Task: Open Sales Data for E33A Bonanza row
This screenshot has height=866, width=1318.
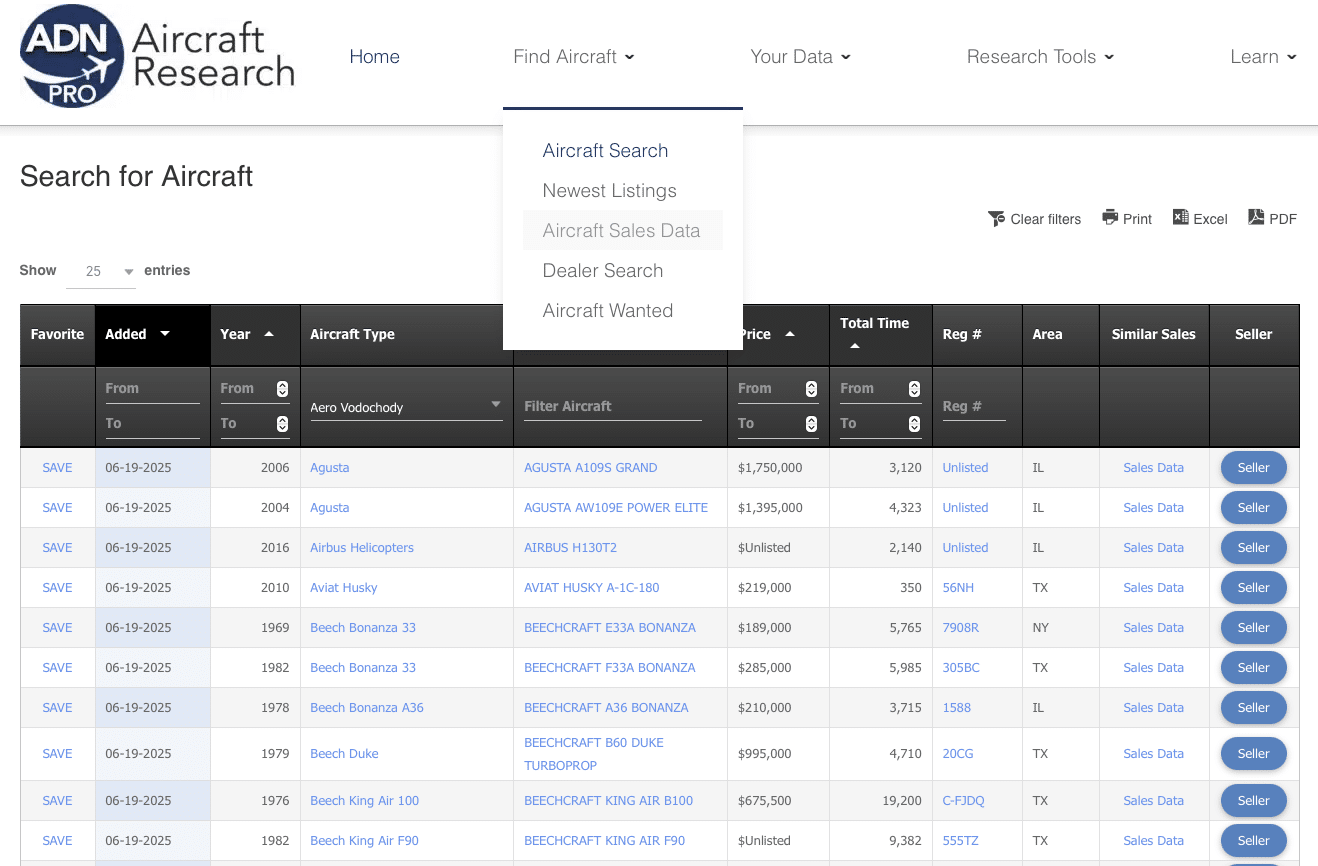Action: (1153, 628)
